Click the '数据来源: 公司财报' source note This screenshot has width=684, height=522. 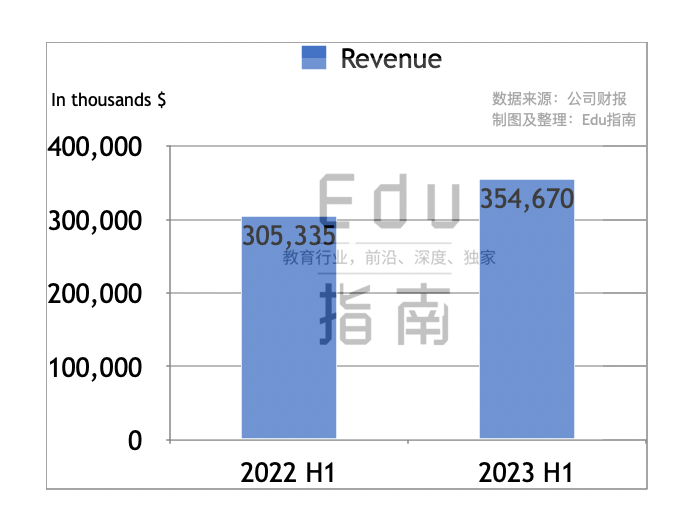pyautogui.click(x=559, y=99)
